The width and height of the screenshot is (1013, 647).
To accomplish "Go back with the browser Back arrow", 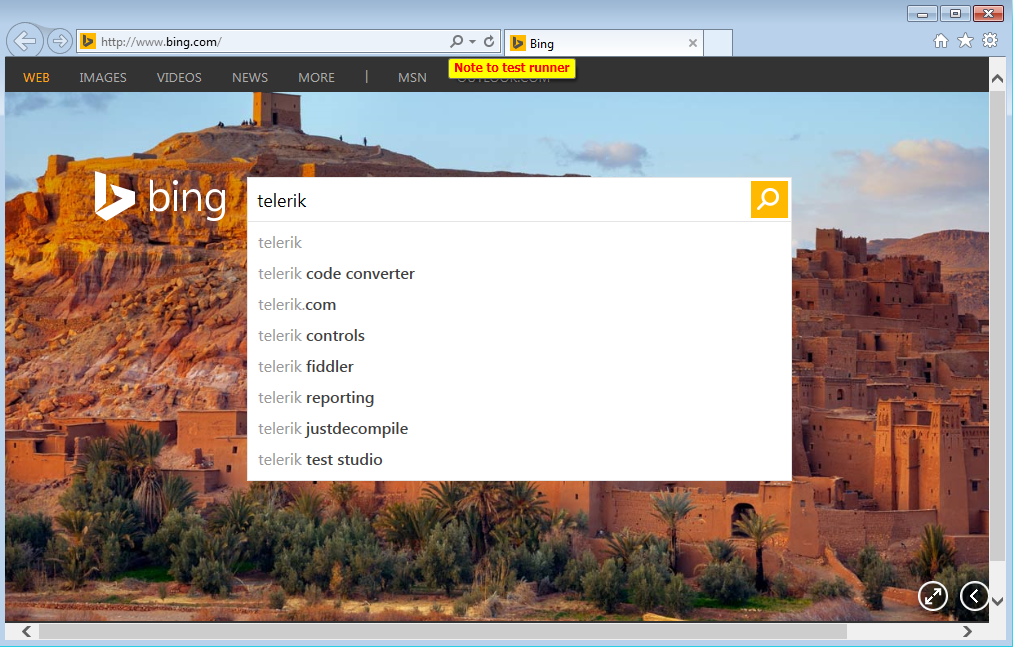I will tap(25, 41).
